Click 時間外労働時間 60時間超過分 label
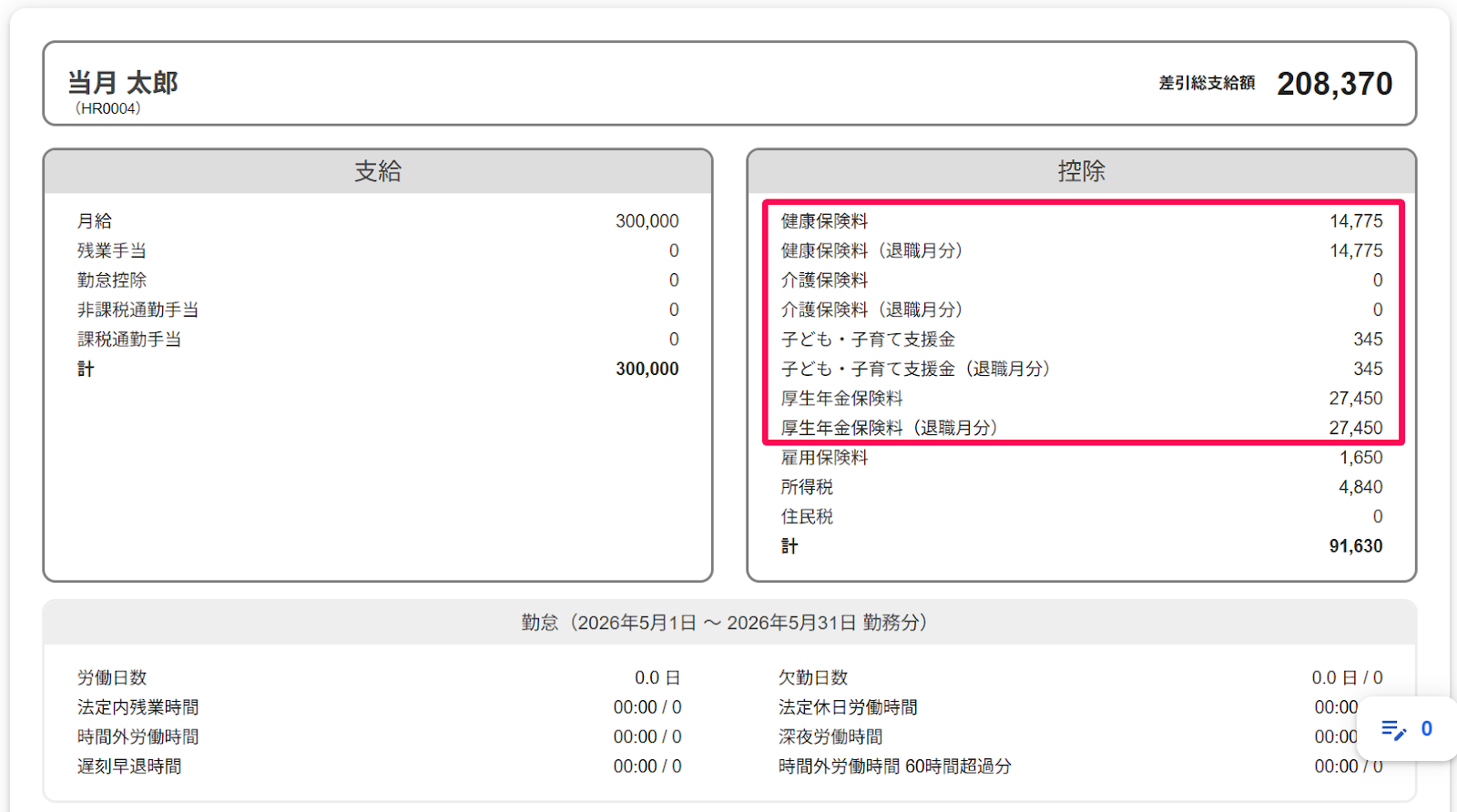This screenshot has height=812, width=1457. tap(895, 766)
